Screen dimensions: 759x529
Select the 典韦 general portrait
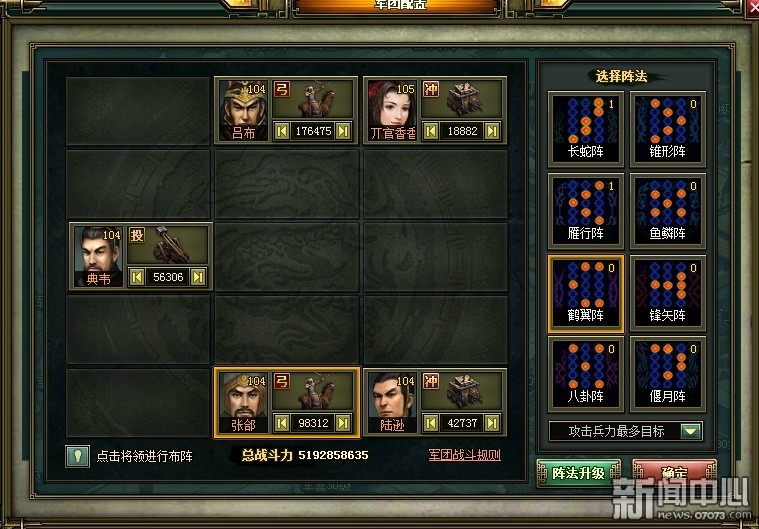point(98,257)
